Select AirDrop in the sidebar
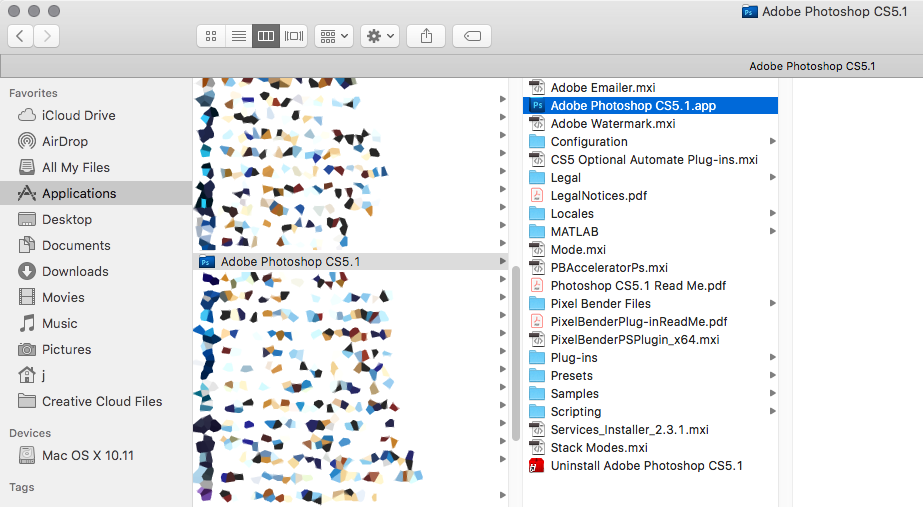The image size is (923, 507). (96, 141)
